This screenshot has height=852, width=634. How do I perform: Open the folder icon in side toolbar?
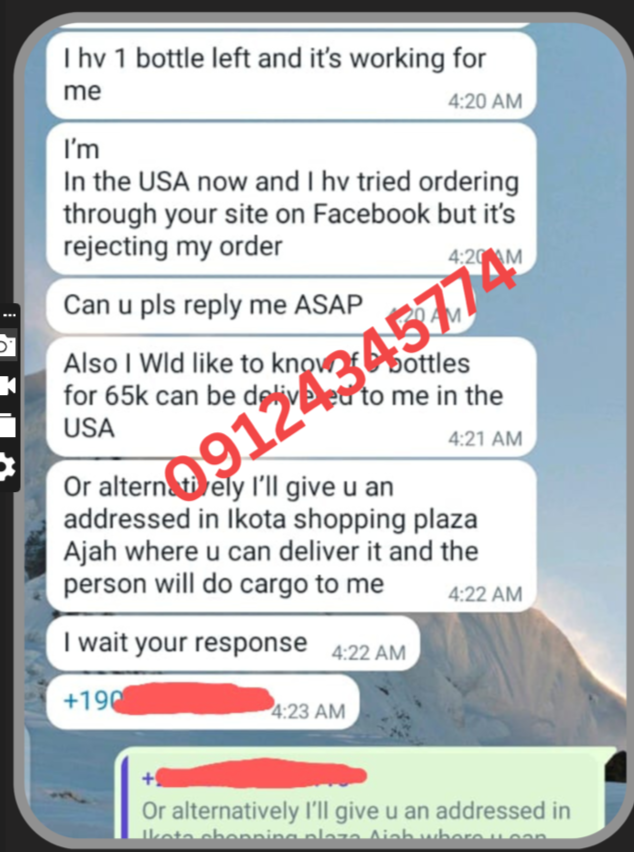7,425
